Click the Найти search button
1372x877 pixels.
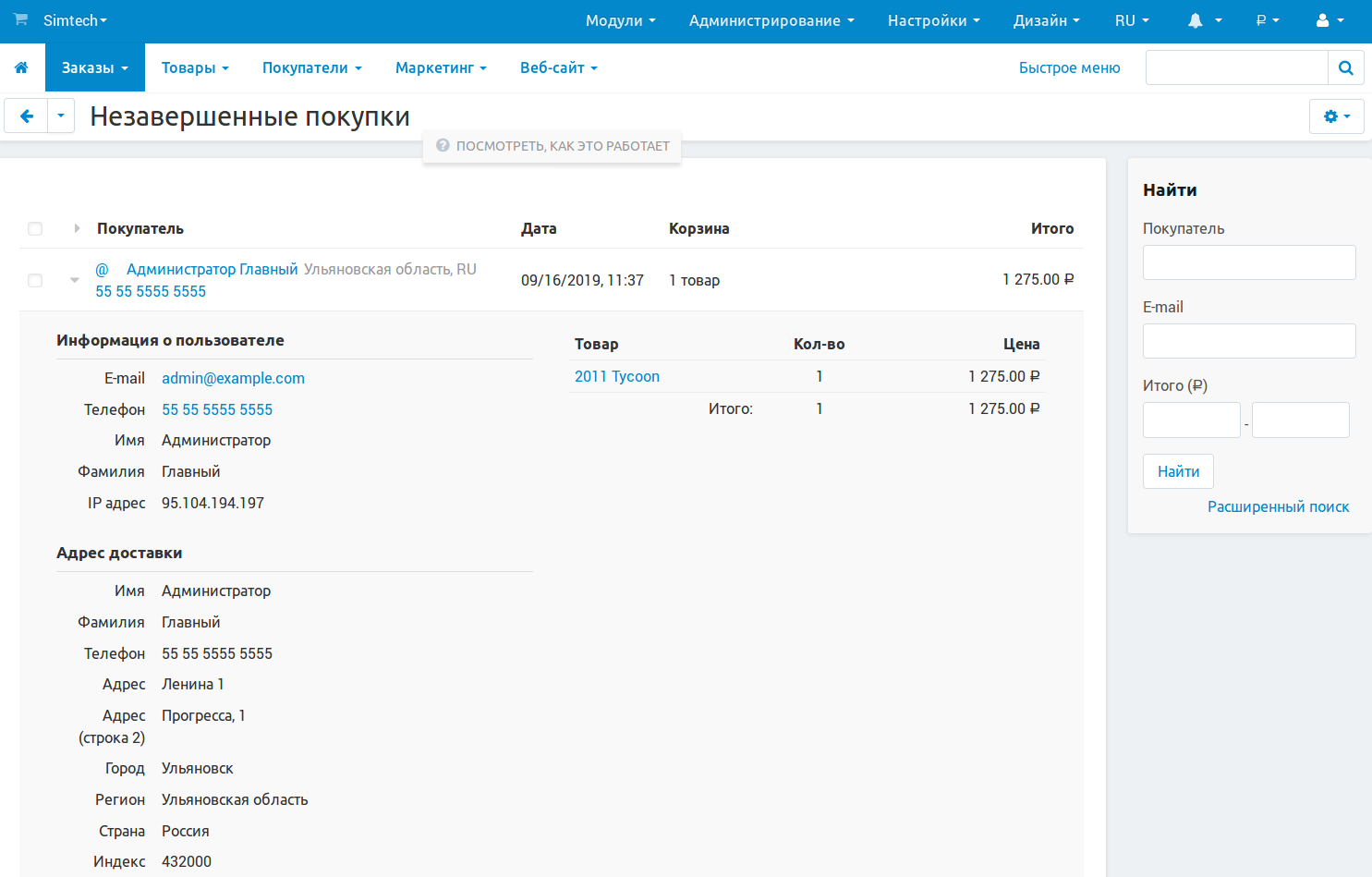pos(1178,471)
